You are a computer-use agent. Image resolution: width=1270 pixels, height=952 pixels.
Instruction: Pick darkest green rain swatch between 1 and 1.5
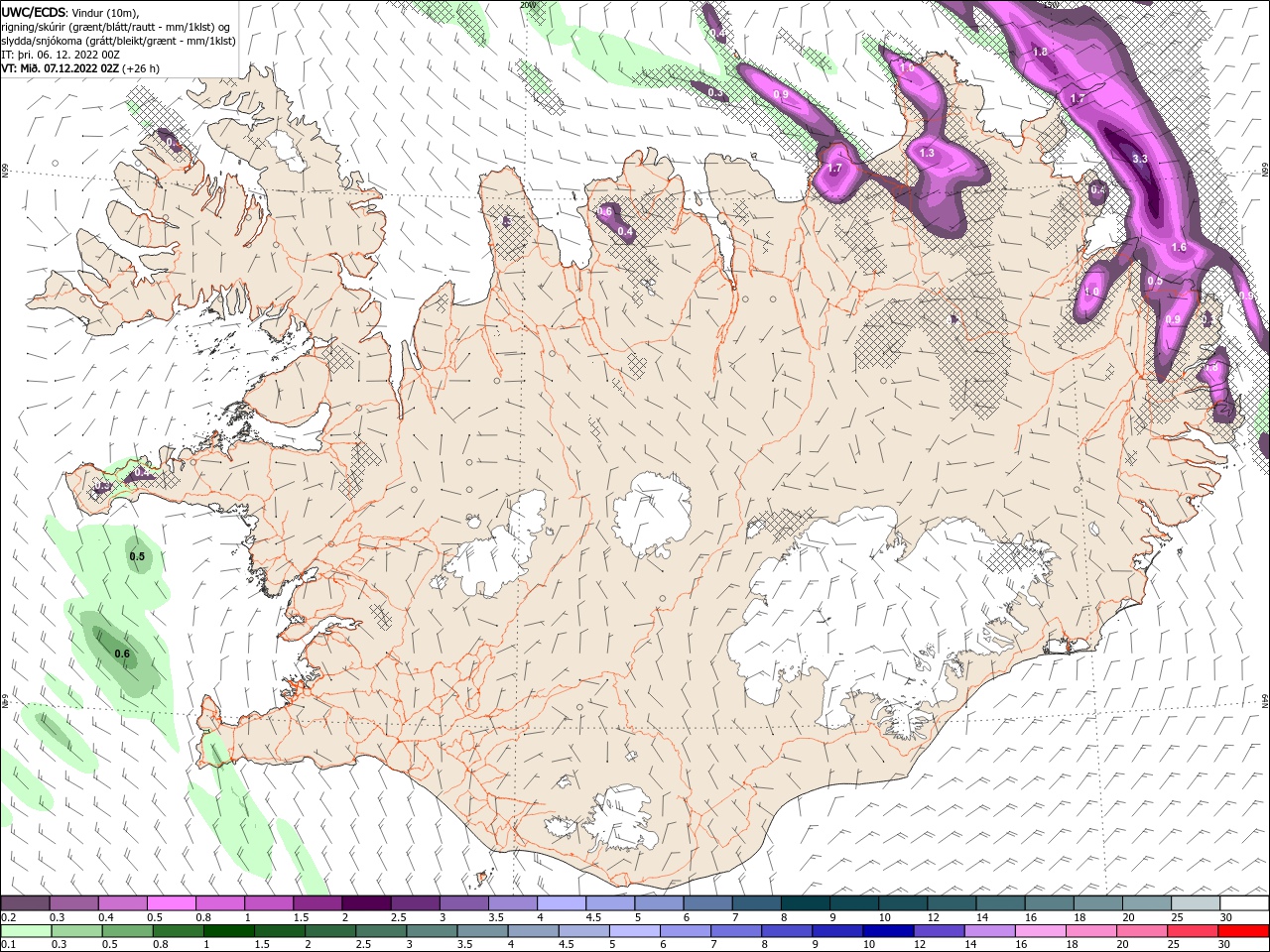click(227, 931)
